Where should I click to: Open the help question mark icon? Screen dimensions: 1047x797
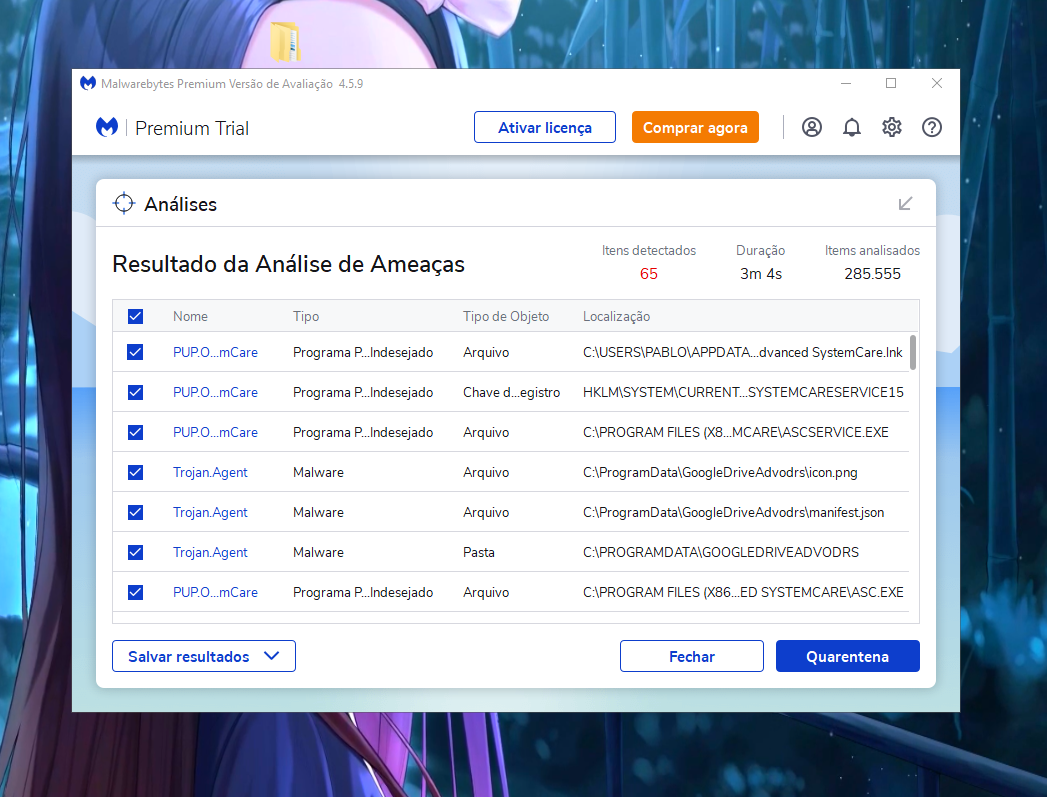[x=931, y=127]
